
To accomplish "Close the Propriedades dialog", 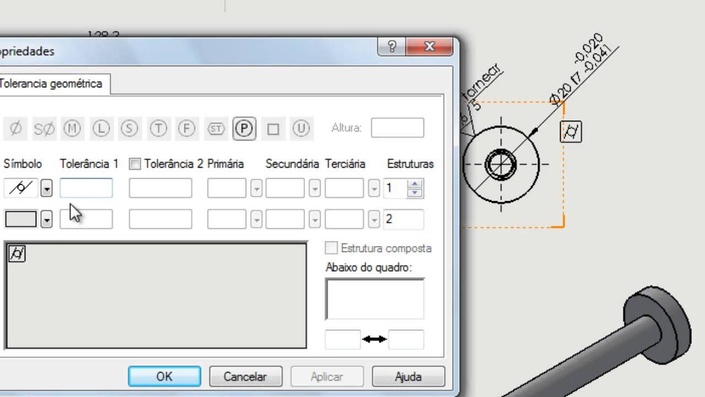I will (429, 46).
